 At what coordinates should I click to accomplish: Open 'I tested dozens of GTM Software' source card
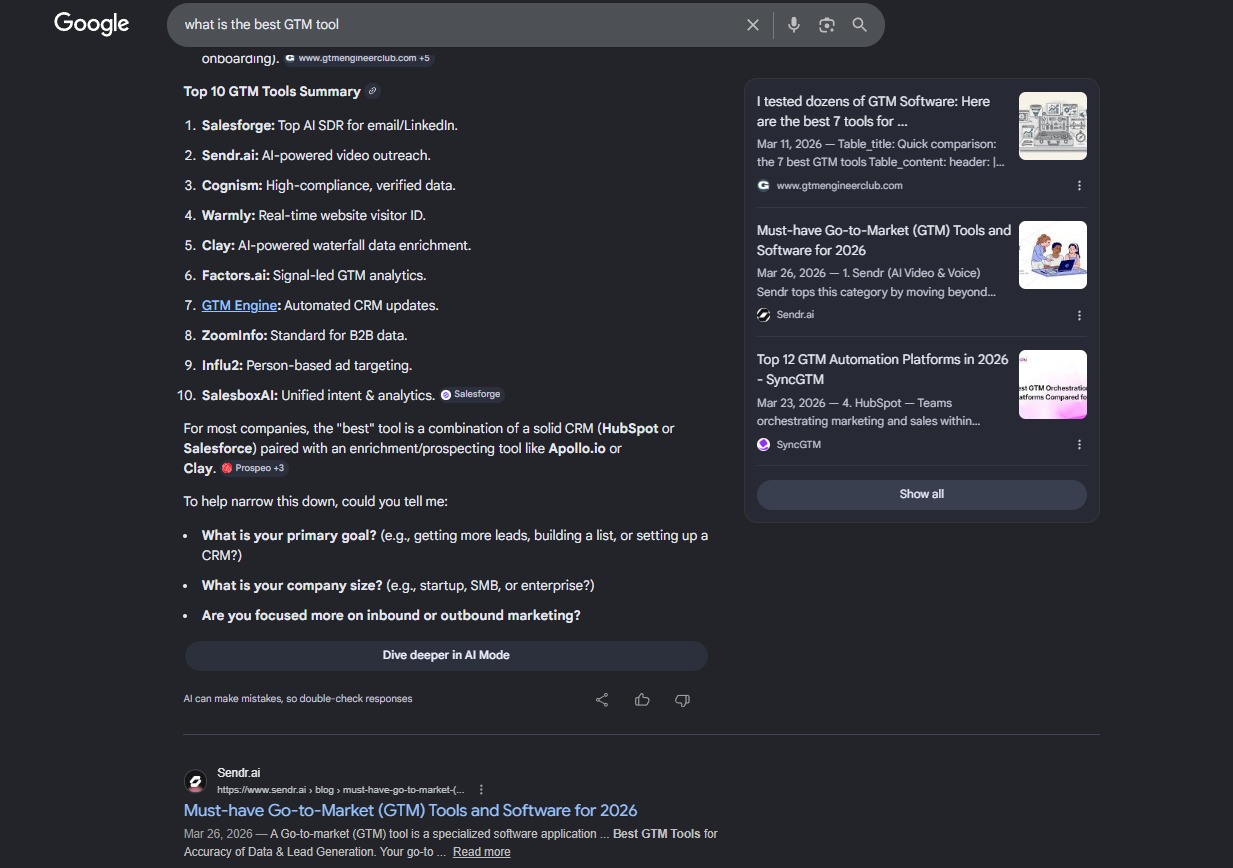click(881, 111)
